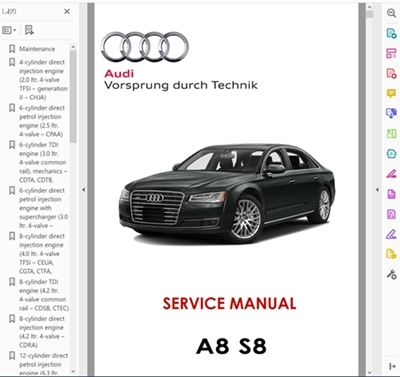The image size is (400, 377).
Task: Hide left navigation pane with small arrow
Action: 83,190
